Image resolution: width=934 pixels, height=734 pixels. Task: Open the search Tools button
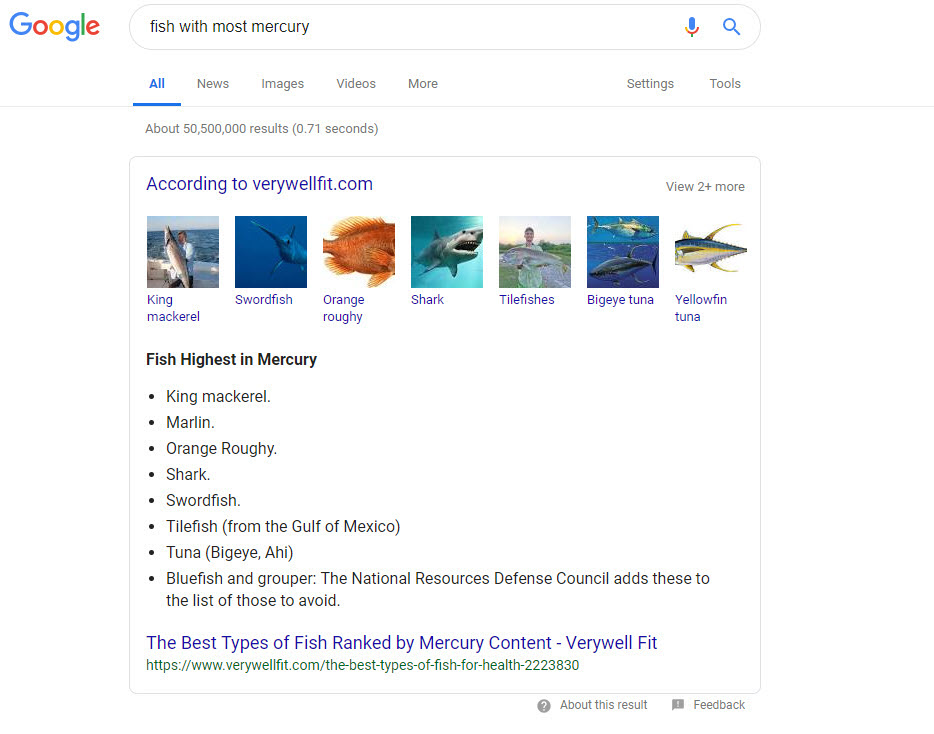pyautogui.click(x=725, y=84)
